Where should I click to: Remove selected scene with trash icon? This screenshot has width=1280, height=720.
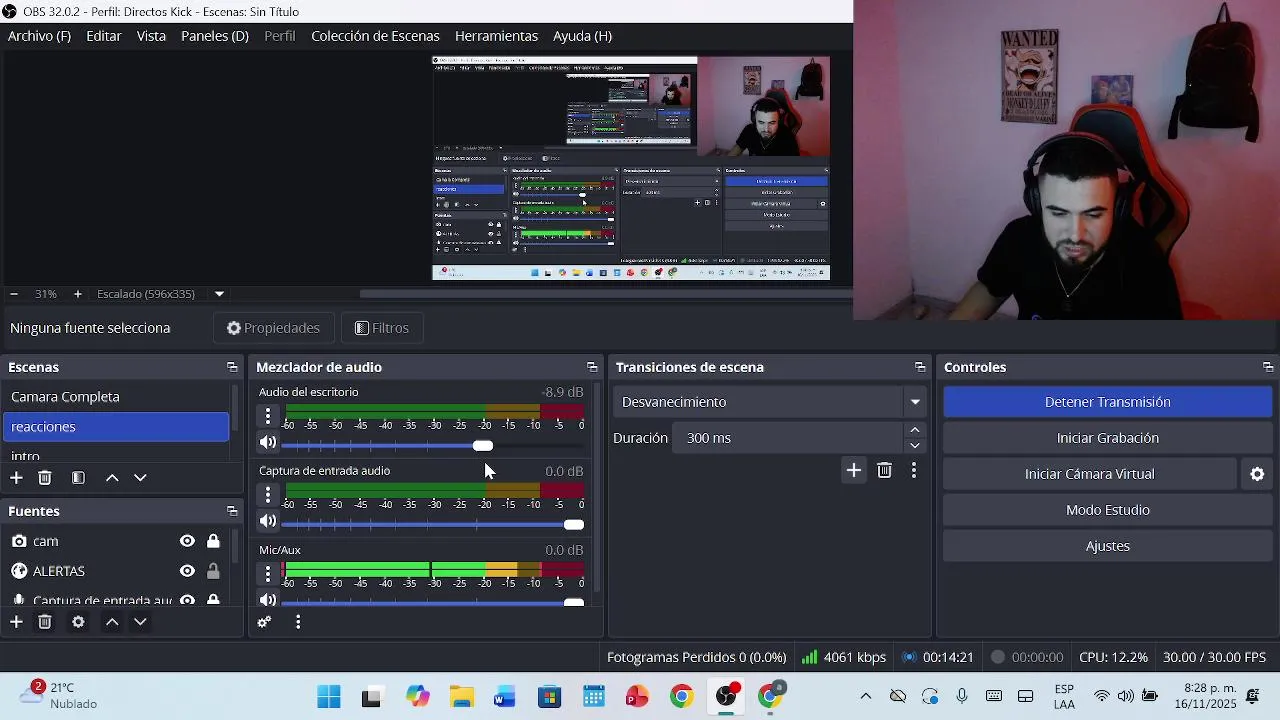click(x=45, y=478)
